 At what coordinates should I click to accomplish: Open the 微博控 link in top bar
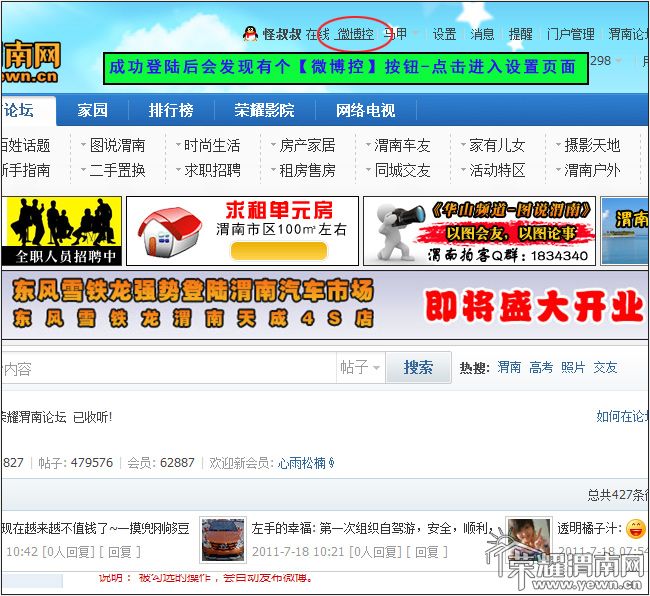click(354, 34)
